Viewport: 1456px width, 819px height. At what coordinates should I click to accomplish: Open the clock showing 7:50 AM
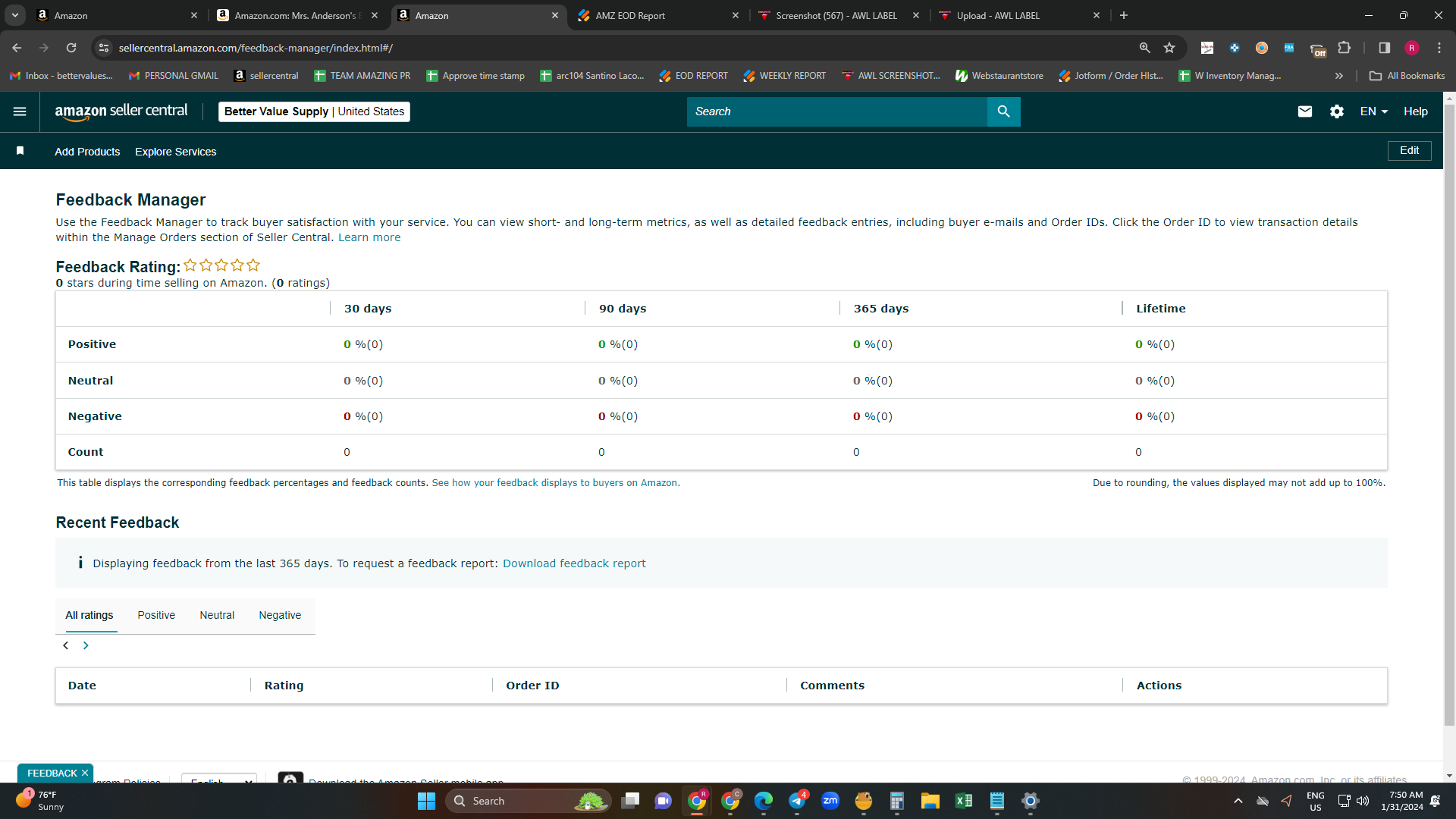pos(1402,801)
